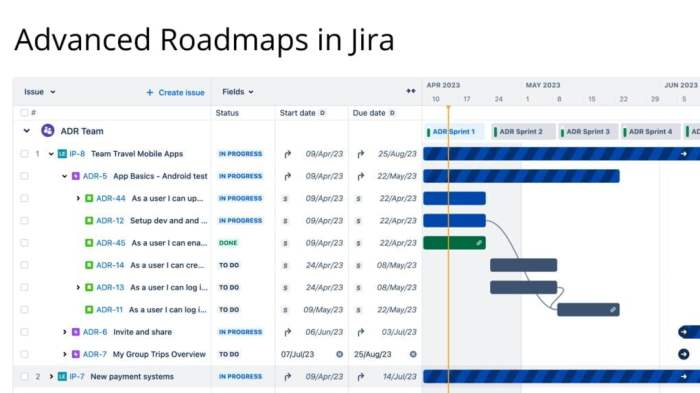The image size is (700, 393).
Task: Click the ADR-13 story icon
Action: [x=89, y=287]
